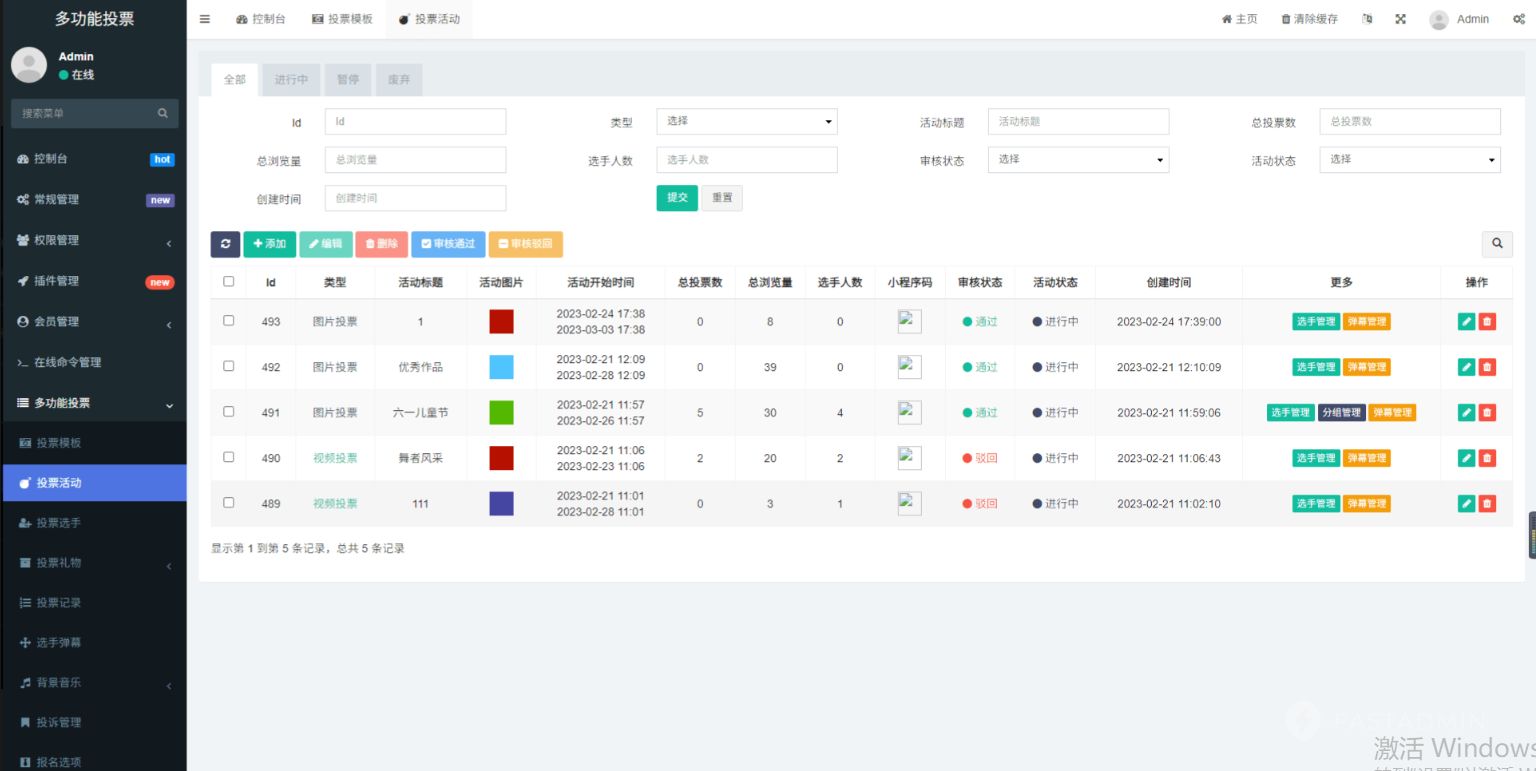
Task: Click green activity image in row 491
Action: pos(501,412)
